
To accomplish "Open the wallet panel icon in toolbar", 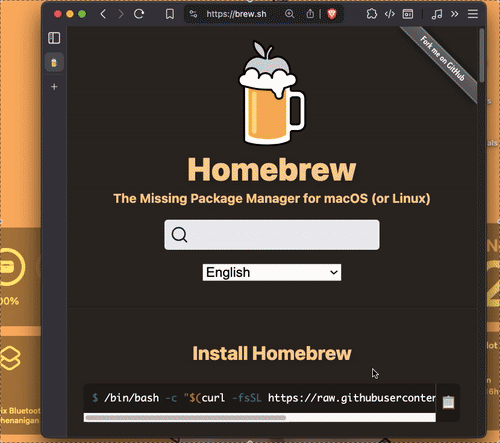I will point(408,14).
